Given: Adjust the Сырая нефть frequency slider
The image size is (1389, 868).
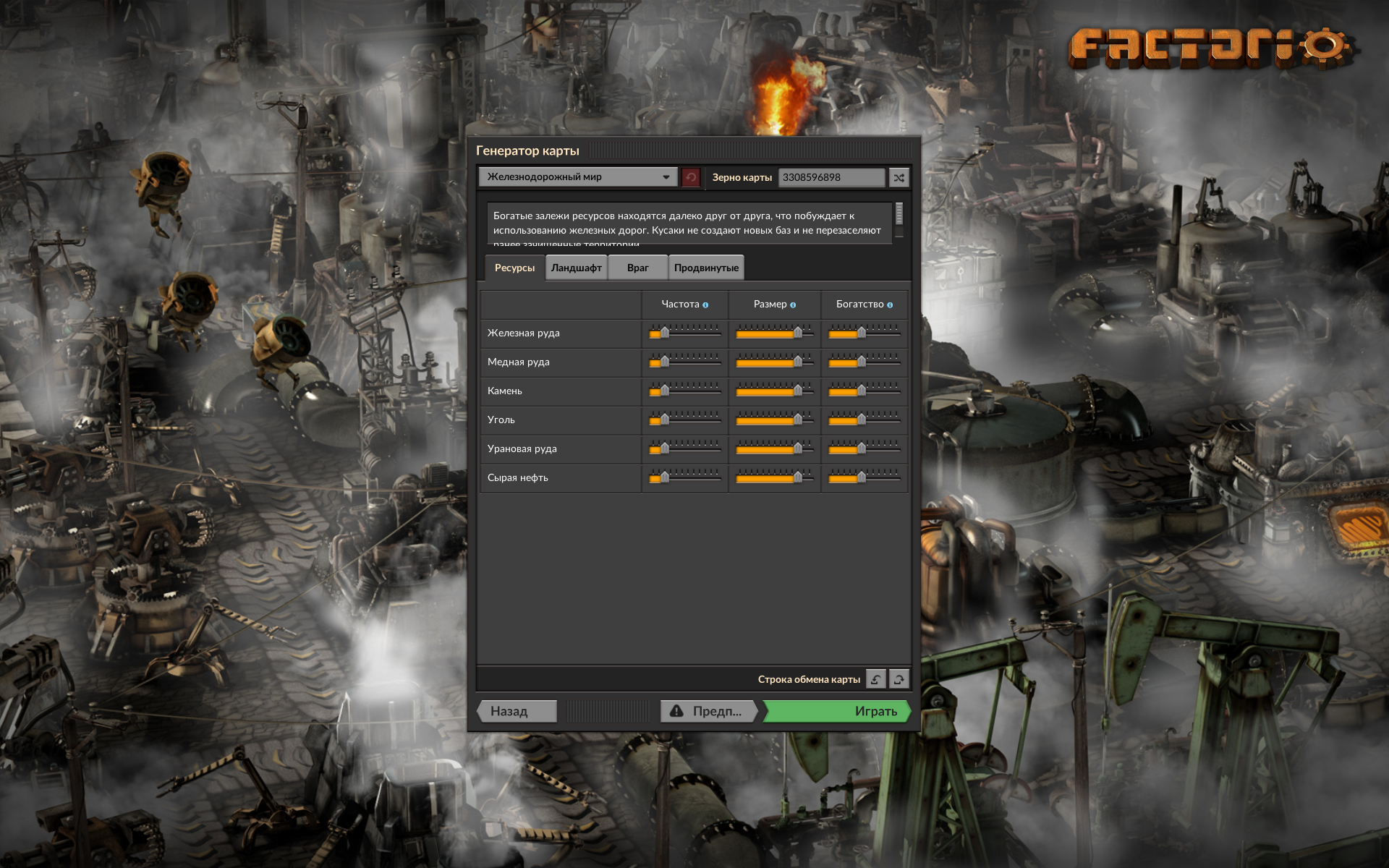Looking at the screenshot, I should pos(685,477).
